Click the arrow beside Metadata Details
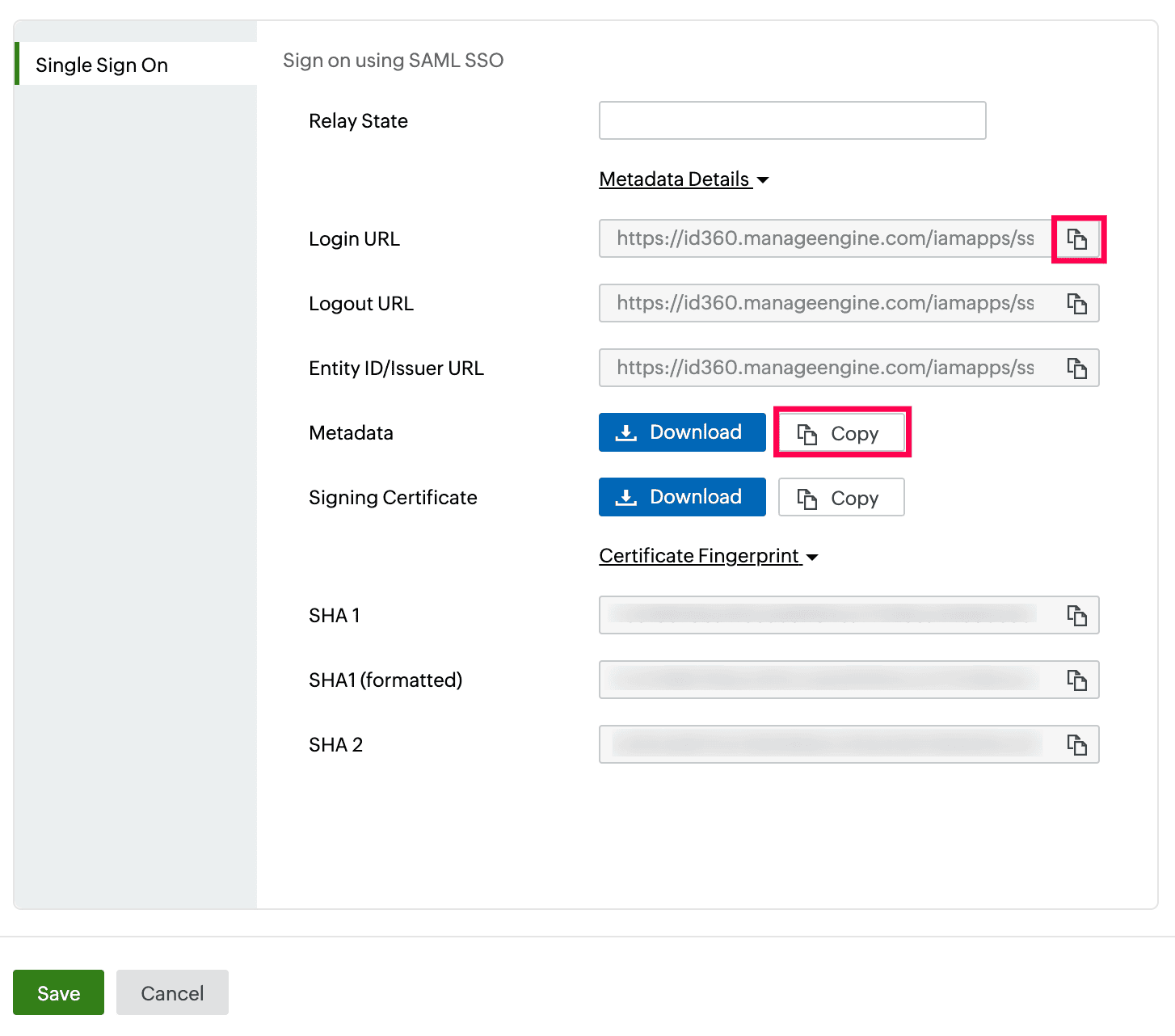The image size is (1175, 1036). (763, 180)
